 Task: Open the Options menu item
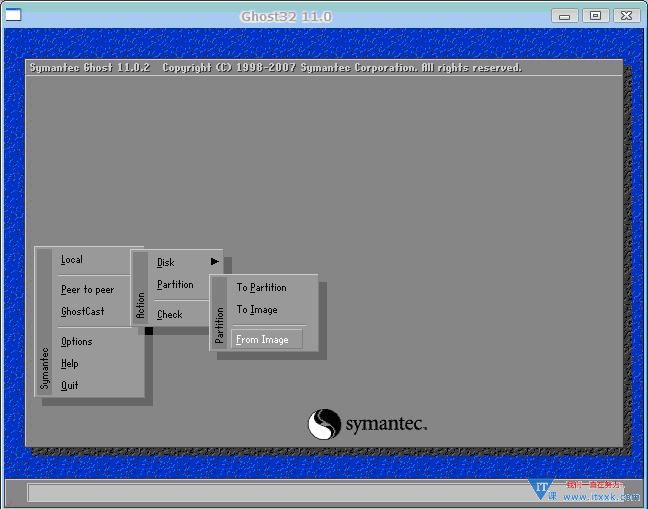click(x=76, y=342)
